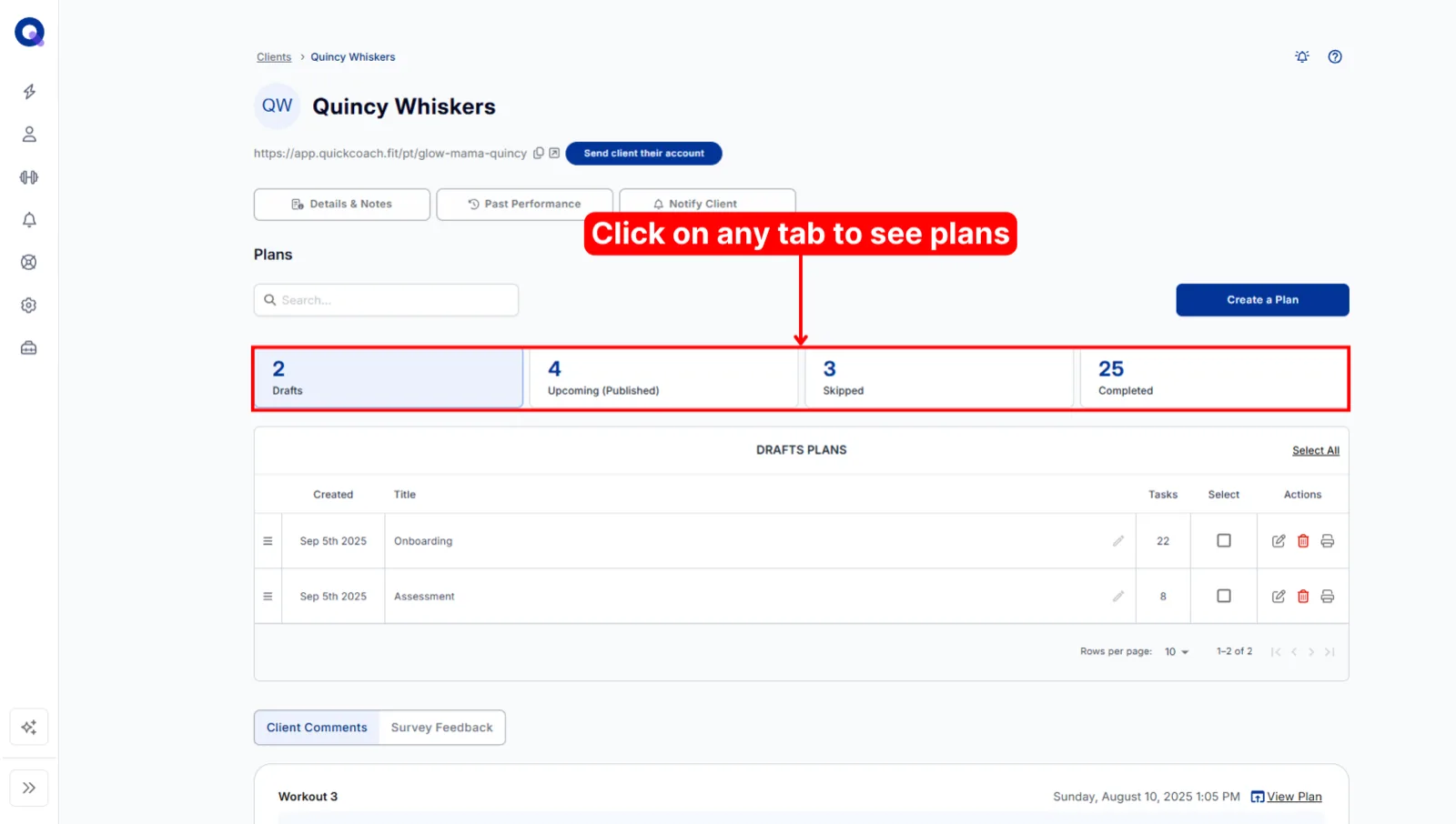Open View Plan link for Workout 3

pyautogui.click(x=1287, y=797)
